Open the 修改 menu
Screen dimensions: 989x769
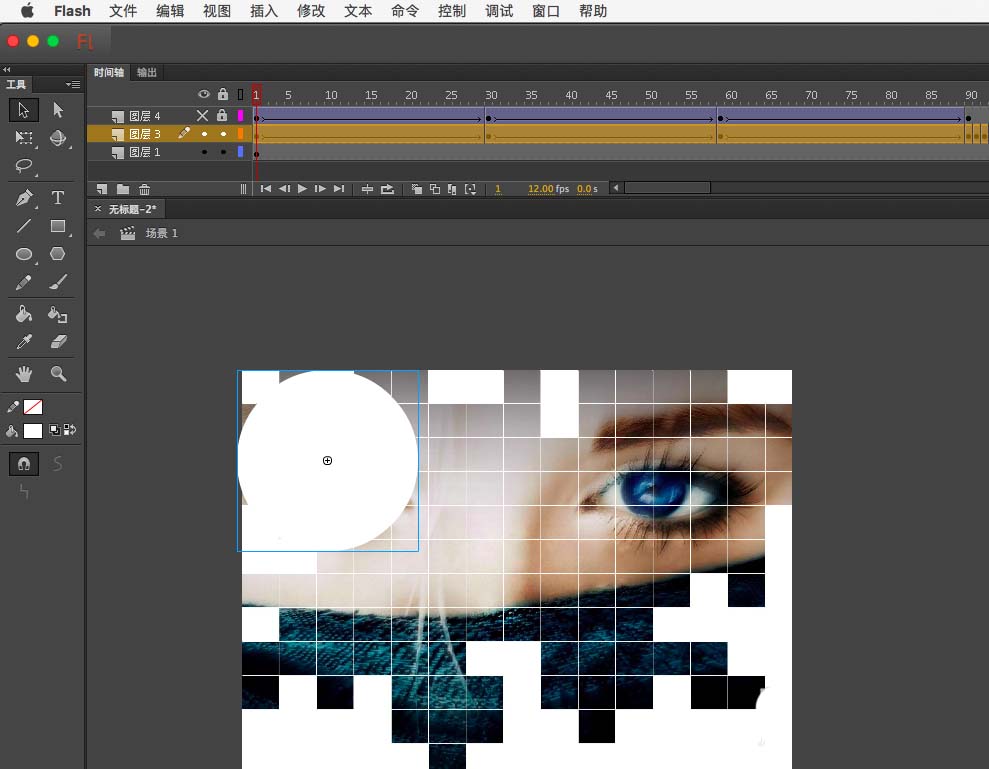coord(311,11)
